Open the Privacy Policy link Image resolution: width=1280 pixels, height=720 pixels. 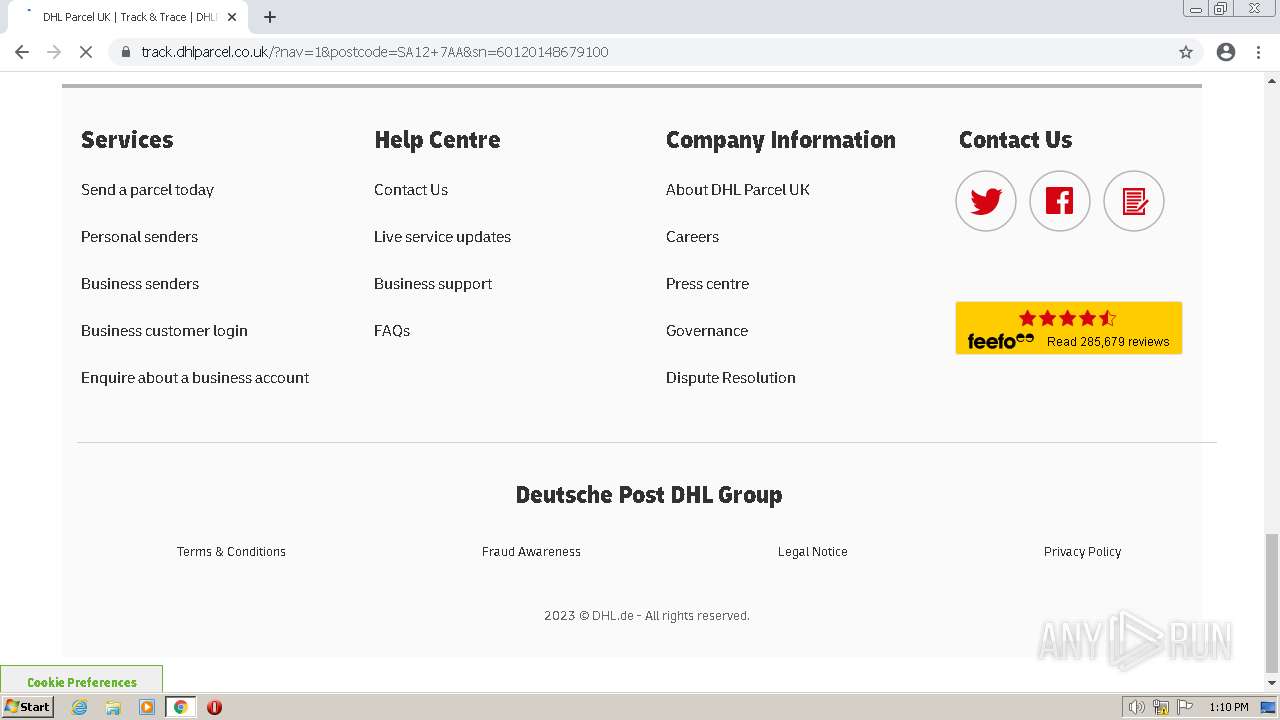pos(1082,552)
